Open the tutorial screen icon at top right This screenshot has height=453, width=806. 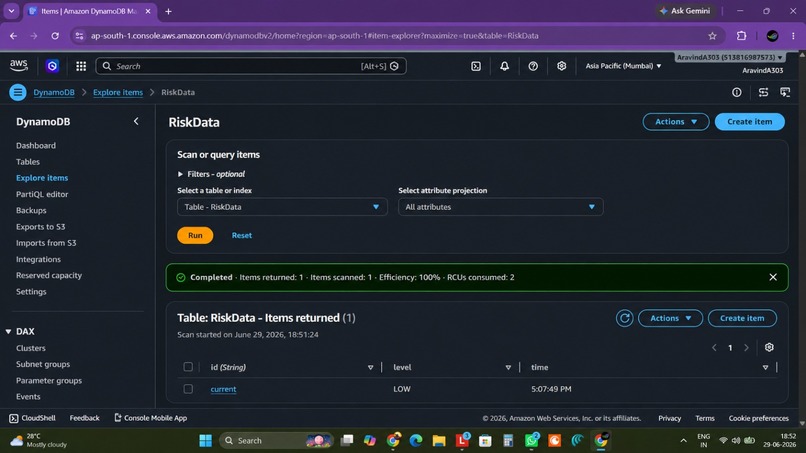coord(785,92)
